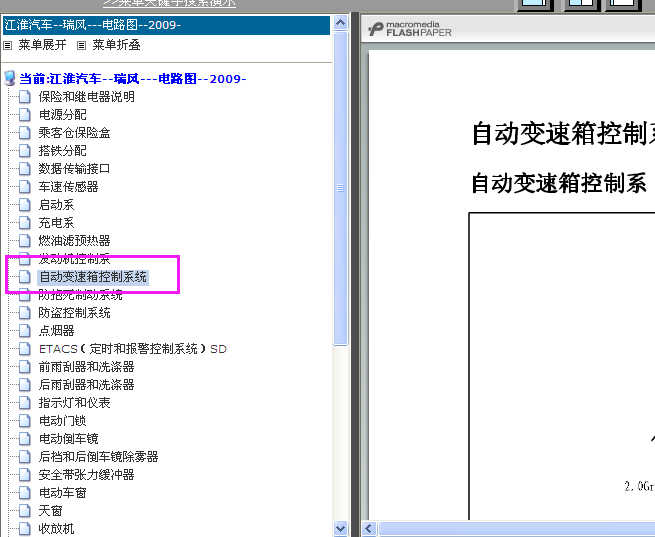Click page icon next to 自动变速箱控制系统
The image size is (655, 537).
click(25, 276)
